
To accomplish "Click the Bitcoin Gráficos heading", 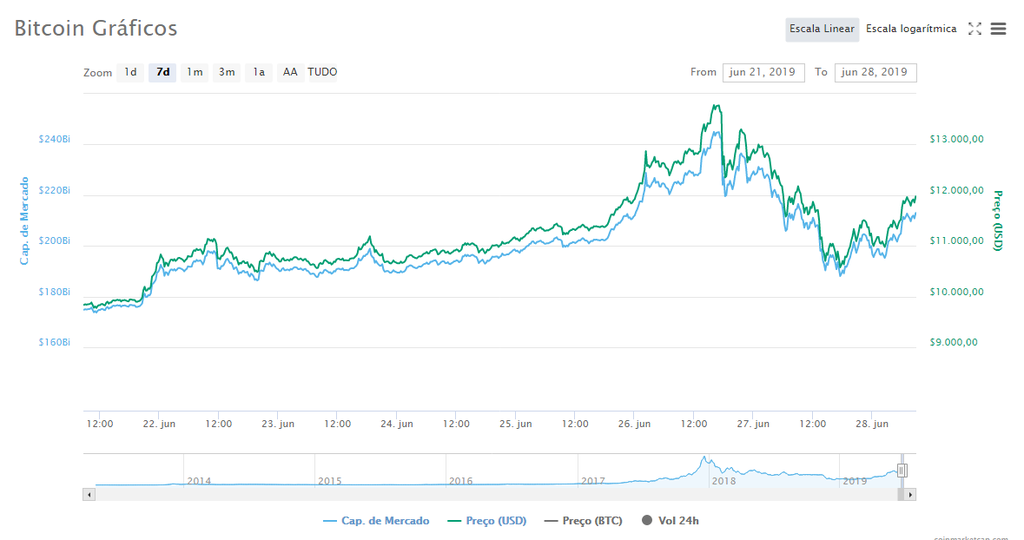I will 96,29.
